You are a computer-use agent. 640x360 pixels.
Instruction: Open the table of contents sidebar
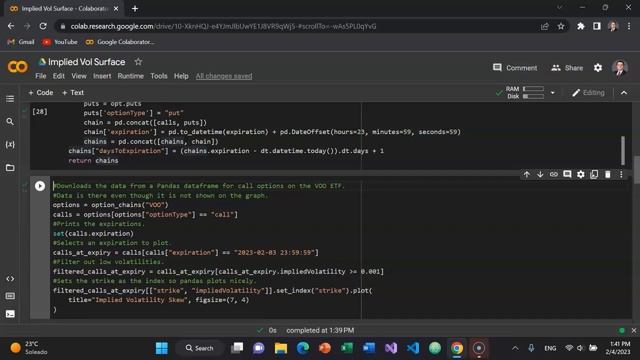point(10,99)
